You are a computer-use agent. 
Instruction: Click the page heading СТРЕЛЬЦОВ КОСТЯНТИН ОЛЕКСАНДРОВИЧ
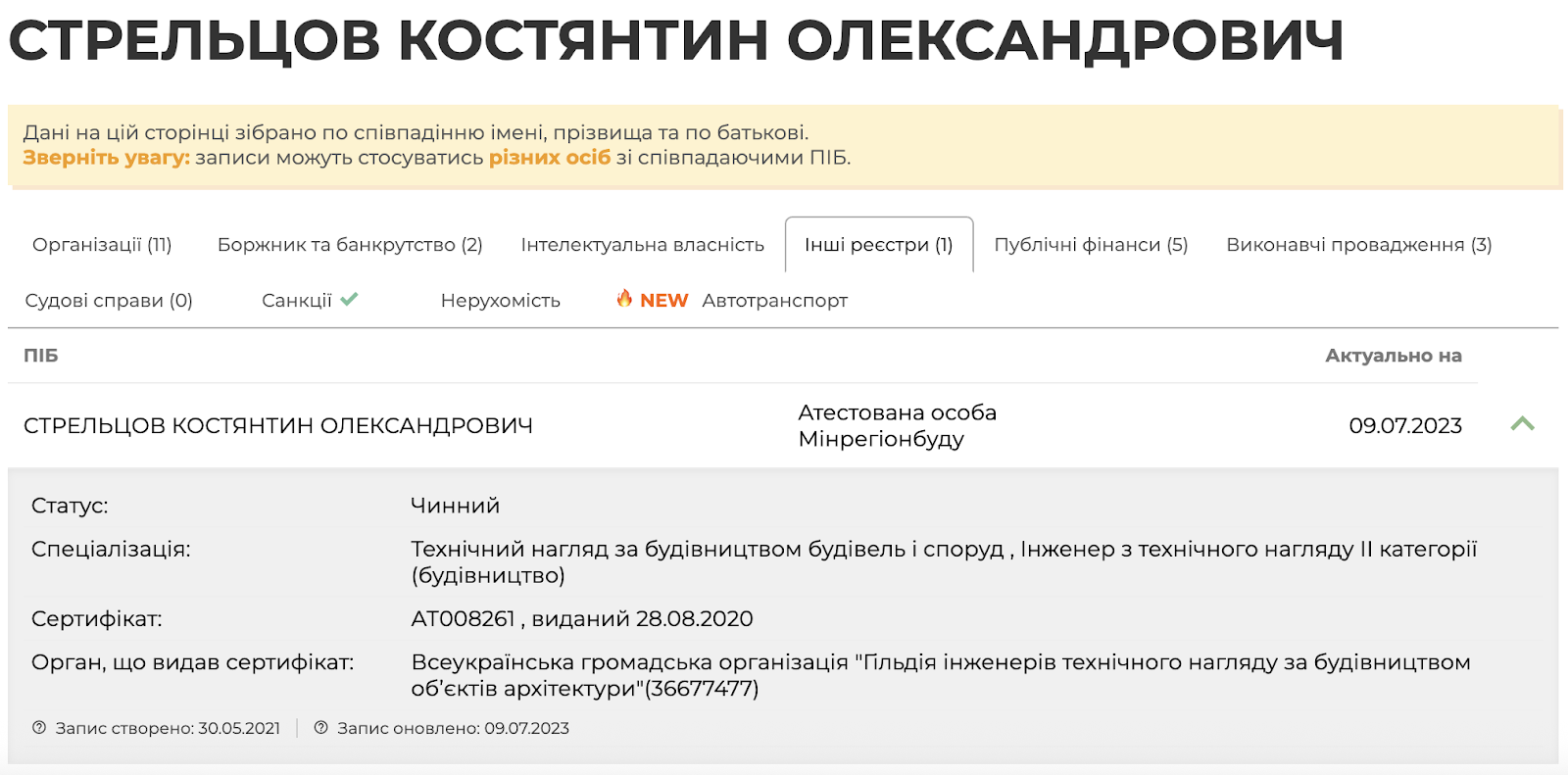(676, 41)
